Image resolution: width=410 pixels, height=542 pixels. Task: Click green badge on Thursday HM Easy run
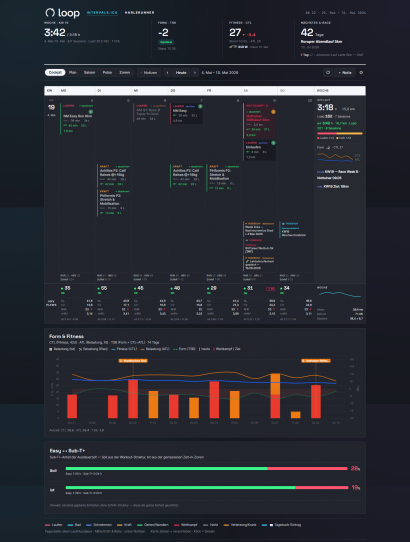coord(200,106)
